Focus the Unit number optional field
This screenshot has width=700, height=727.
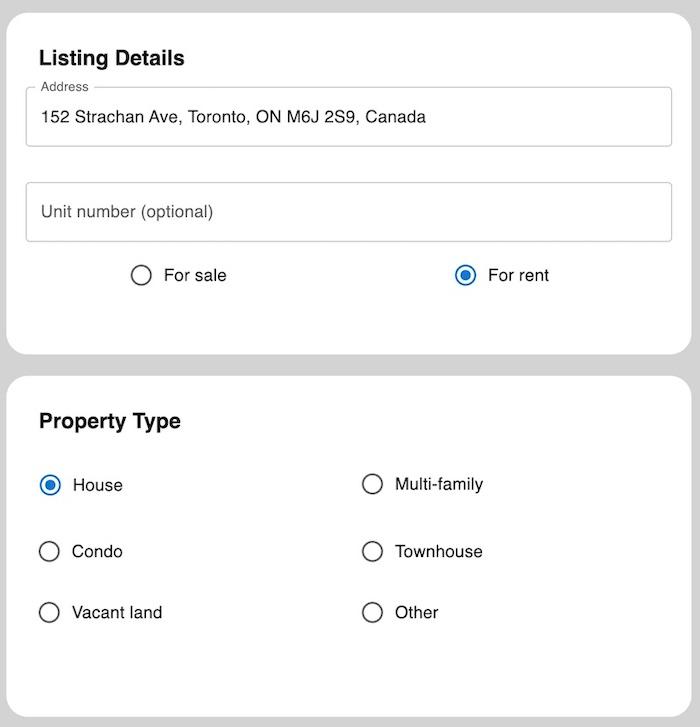click(x=348, y=212)
